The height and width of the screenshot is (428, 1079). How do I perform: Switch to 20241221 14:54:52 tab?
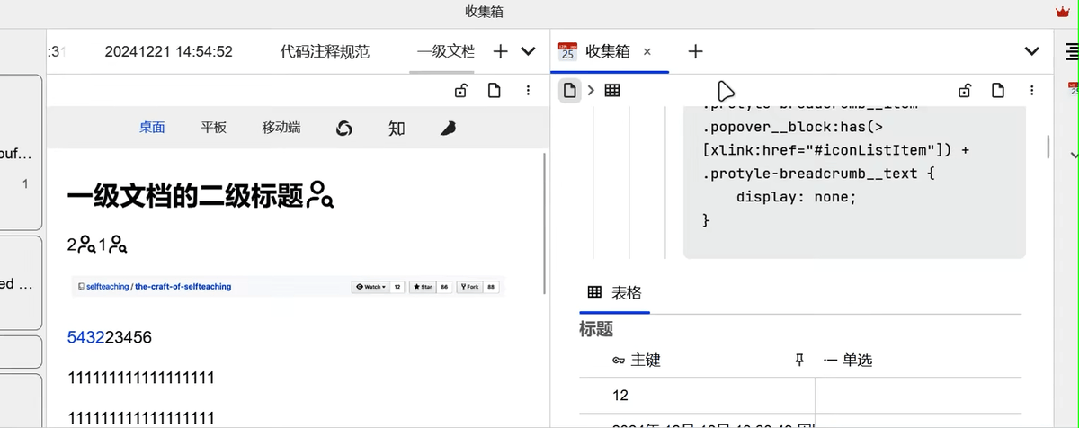click(x=169, y=52)
